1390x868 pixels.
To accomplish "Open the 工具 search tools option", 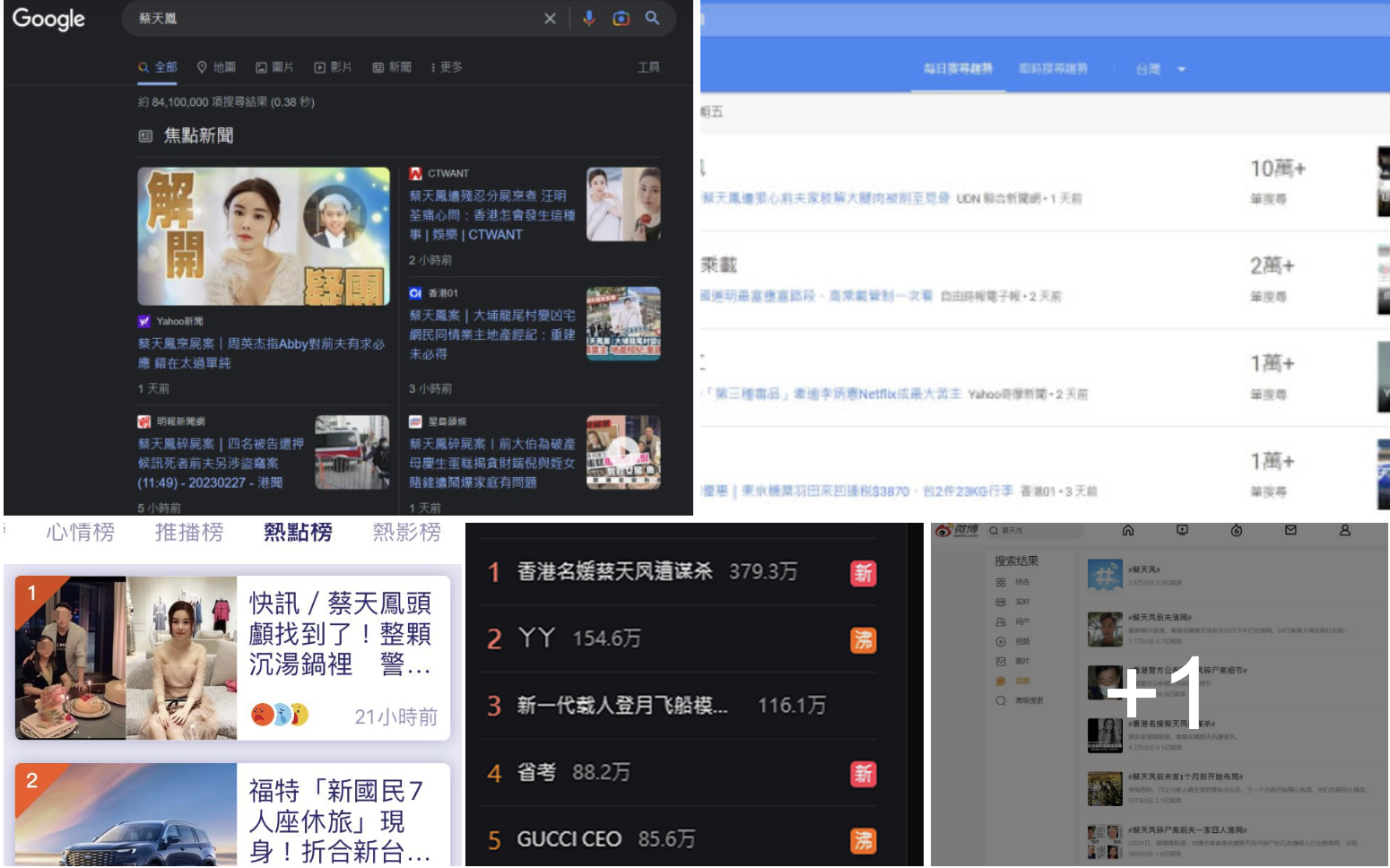I will pyautogui.click(x=648, y=67).
